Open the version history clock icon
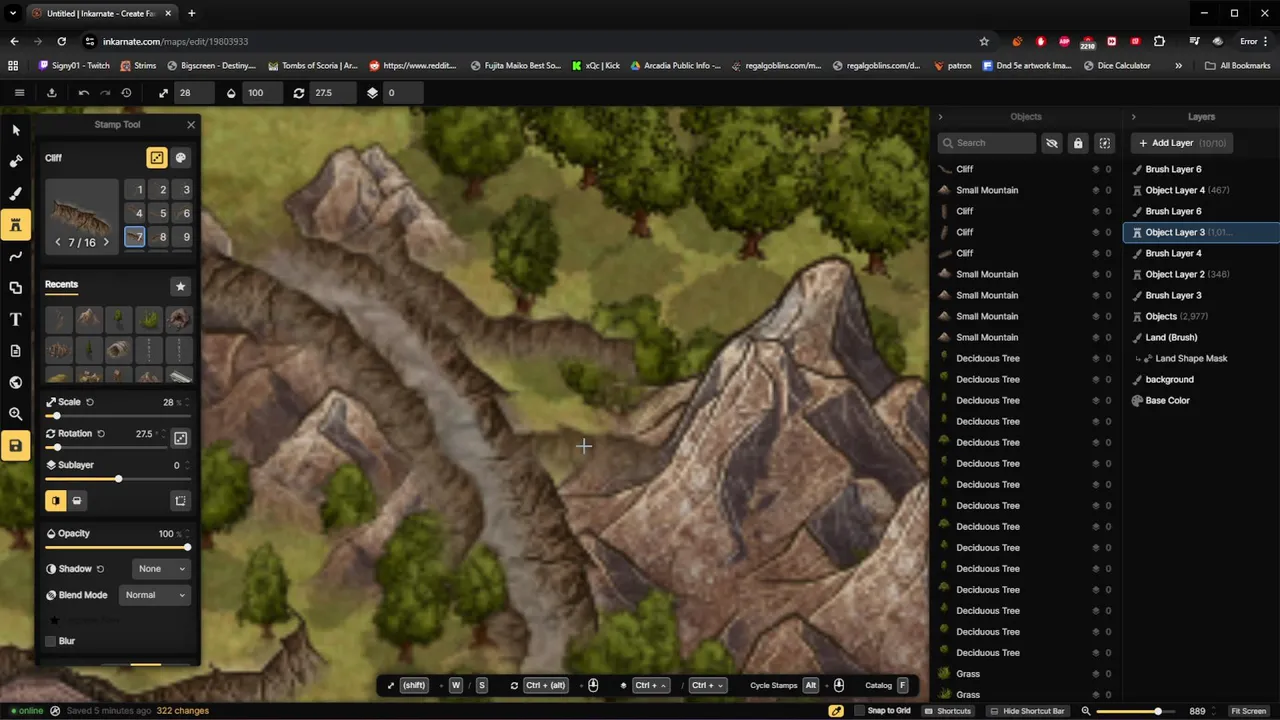 coord(126,92)
